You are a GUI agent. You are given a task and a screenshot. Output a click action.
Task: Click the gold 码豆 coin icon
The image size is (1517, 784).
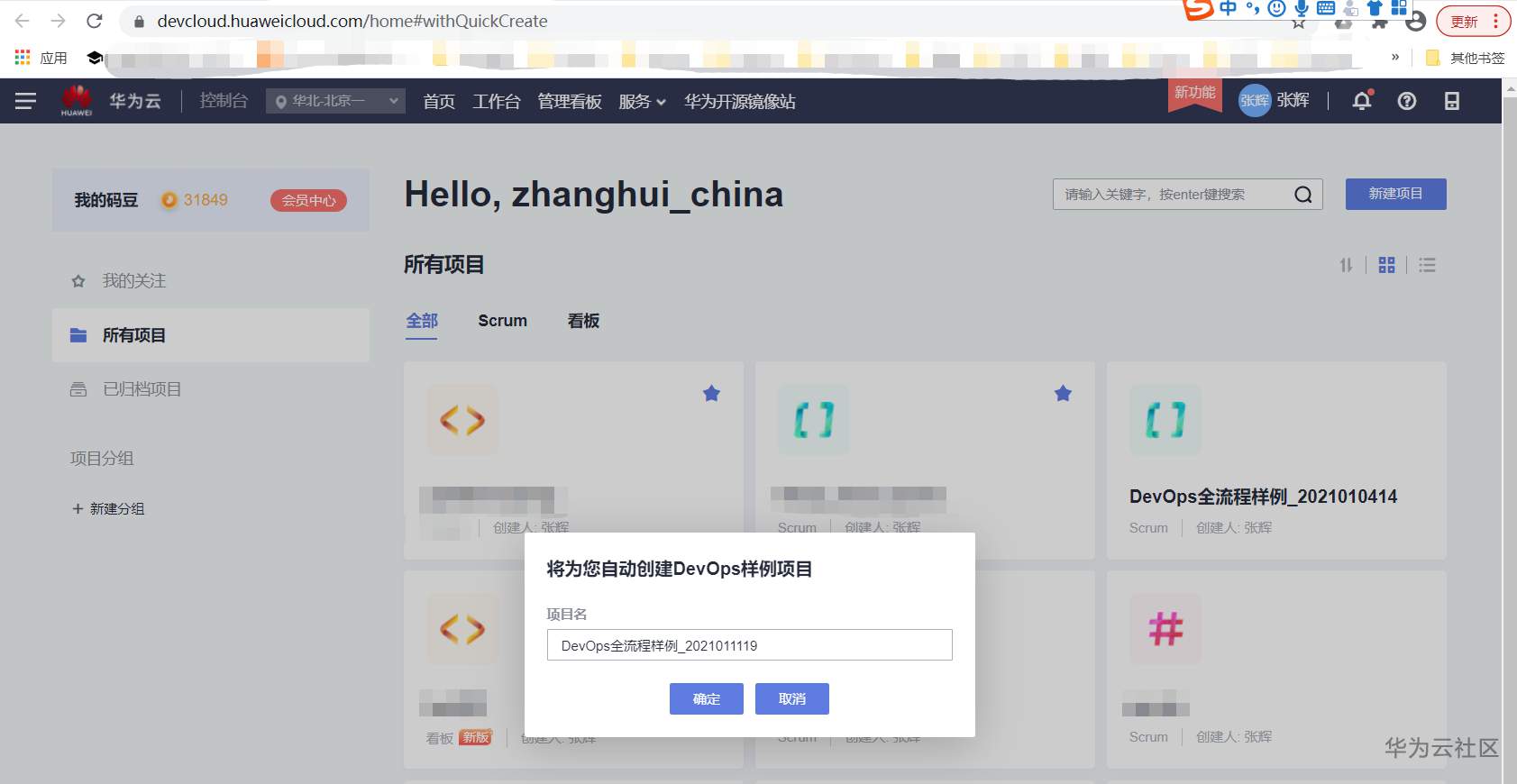point(169,200)
